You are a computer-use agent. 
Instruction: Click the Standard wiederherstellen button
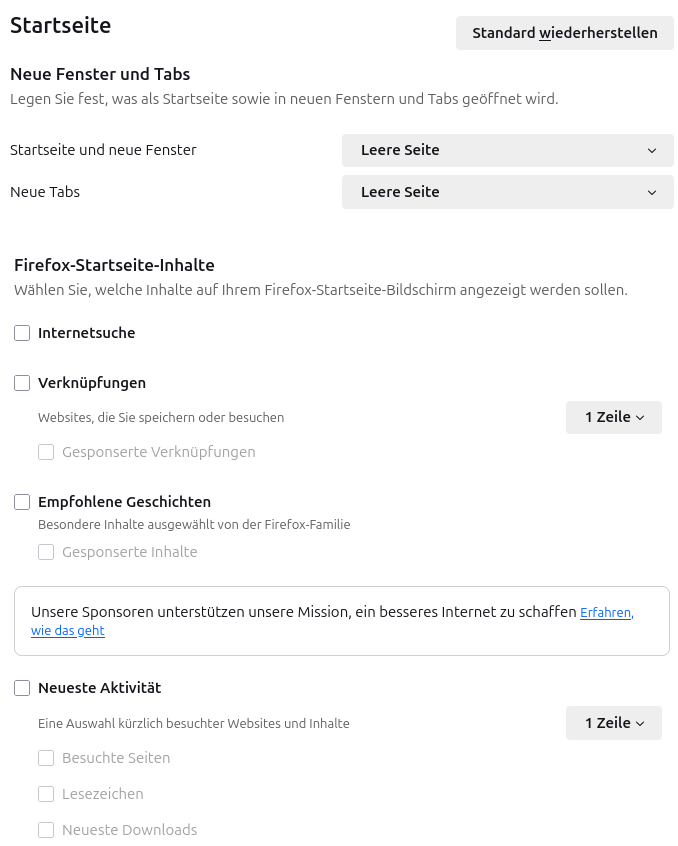pos(565,33)
